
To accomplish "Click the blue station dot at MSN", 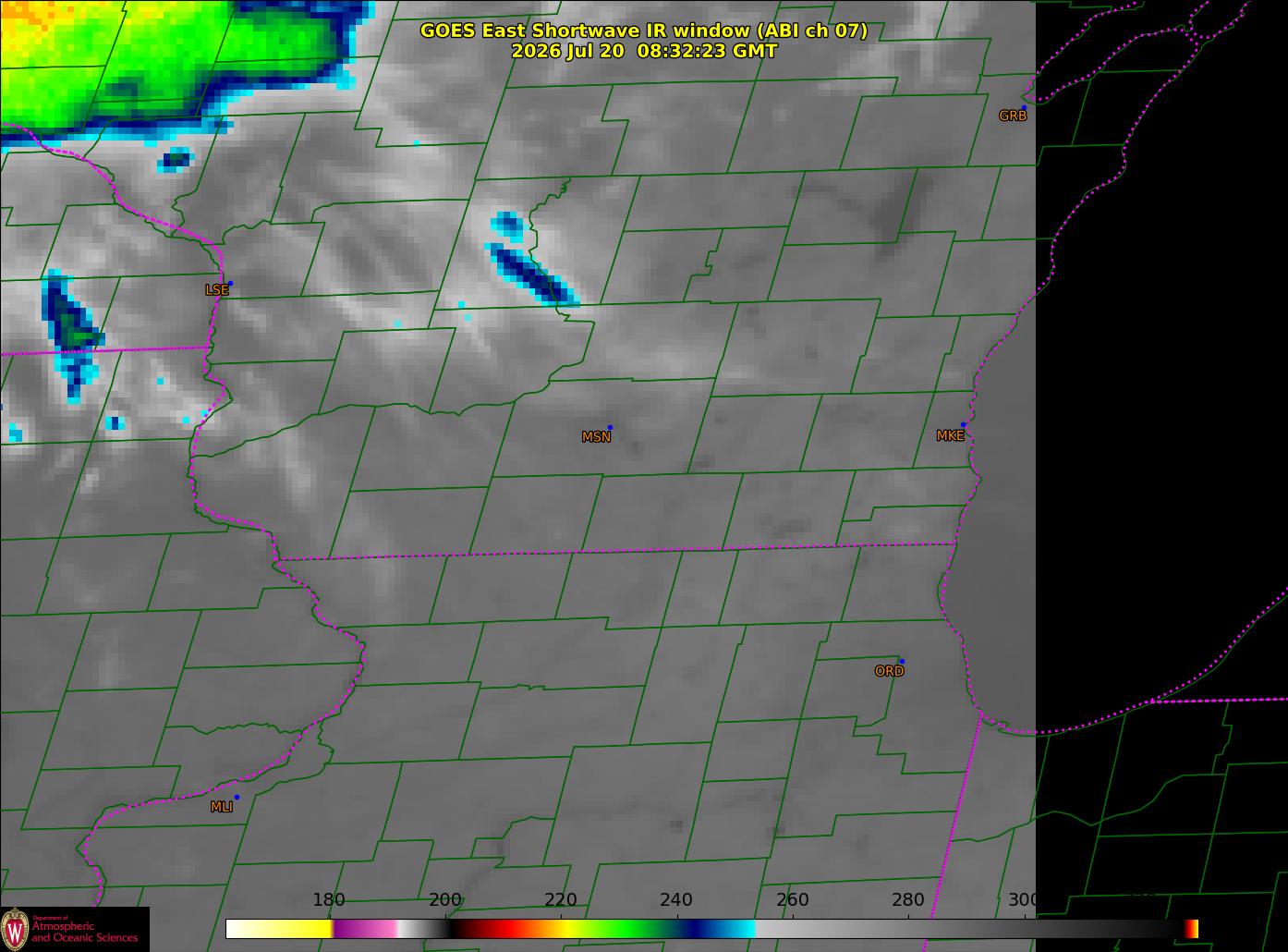I will 610,428.
